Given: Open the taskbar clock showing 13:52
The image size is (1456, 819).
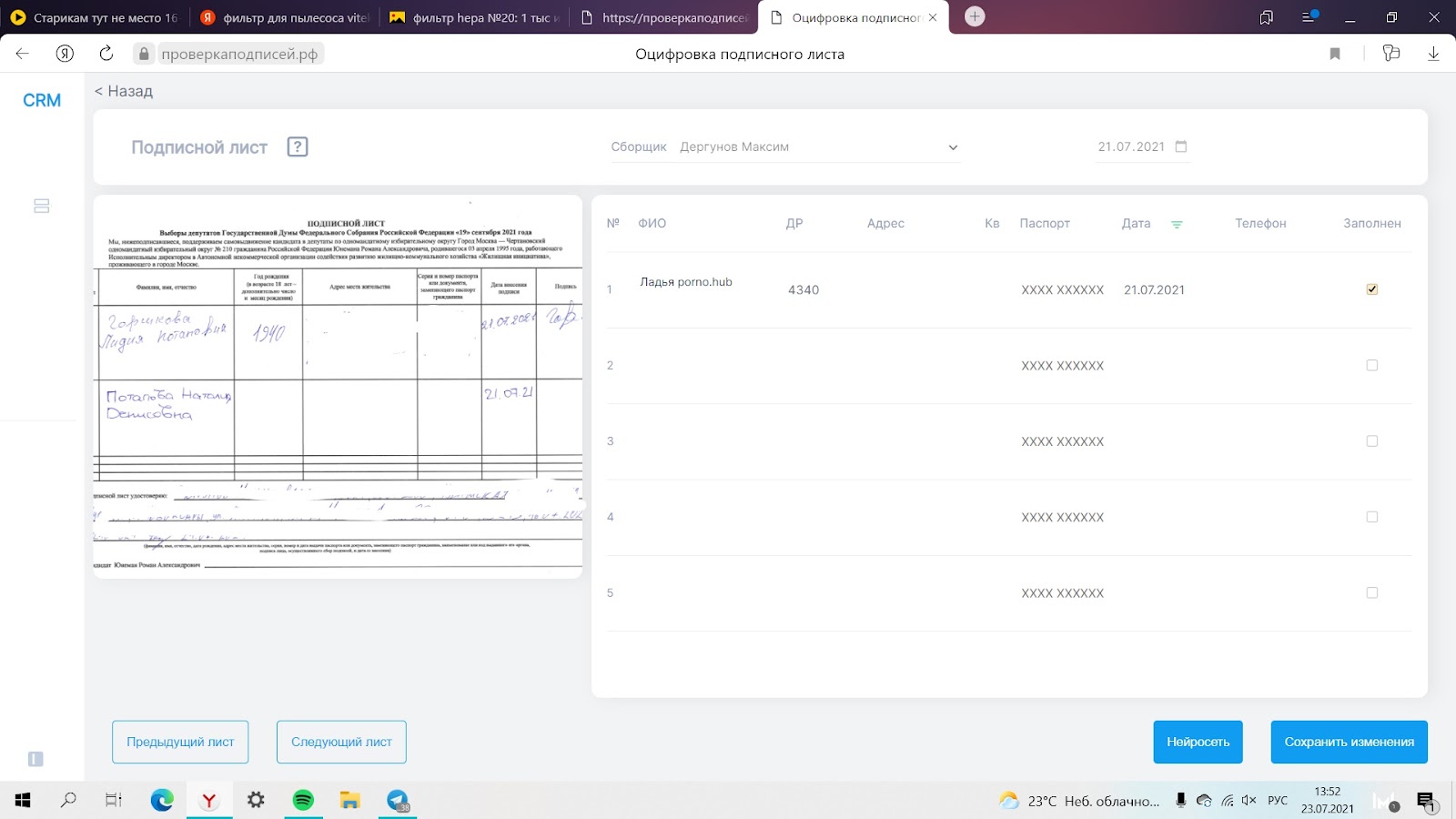Looking at the screenshot, I should pyautogui.click(x=1328, y=800).
